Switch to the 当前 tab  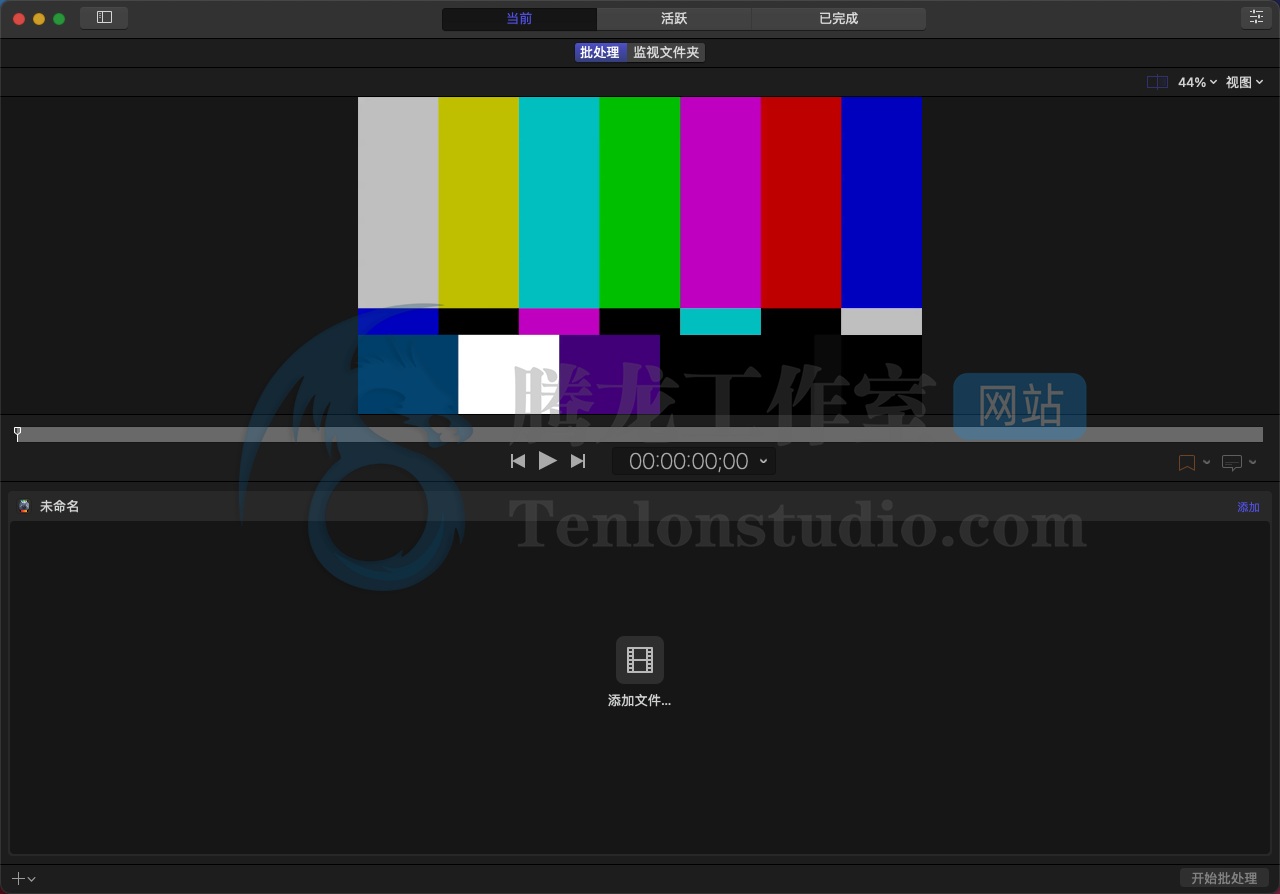point(519,18)
